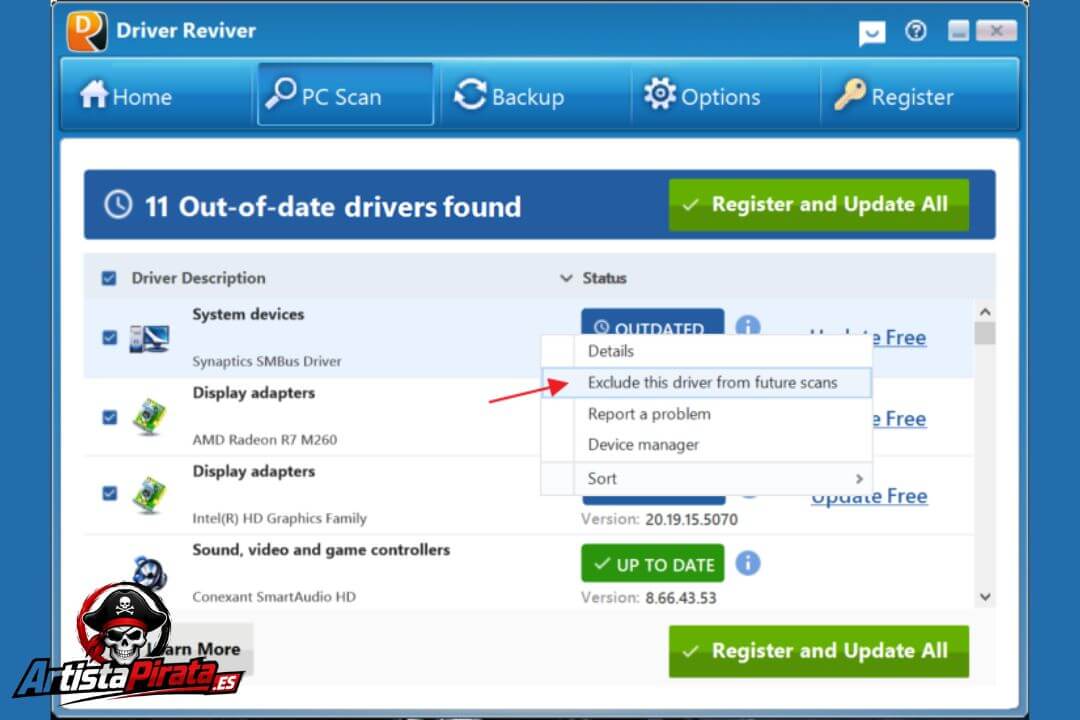Screen dimensions: 1080x720
Task: Select the Sound, video and game controllers row
Action: [529, 573]
